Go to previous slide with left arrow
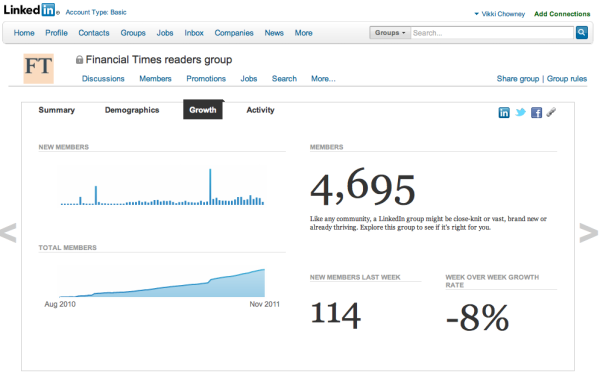600x376 pixels. [x=8, y=233]
